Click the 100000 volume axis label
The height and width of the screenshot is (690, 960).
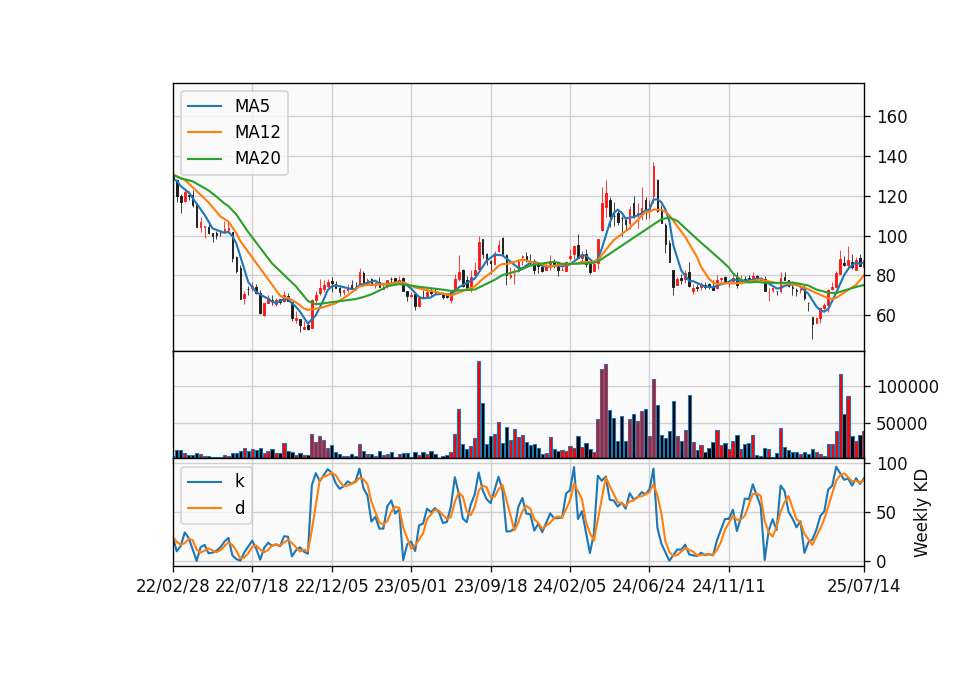tap(908, 387)
